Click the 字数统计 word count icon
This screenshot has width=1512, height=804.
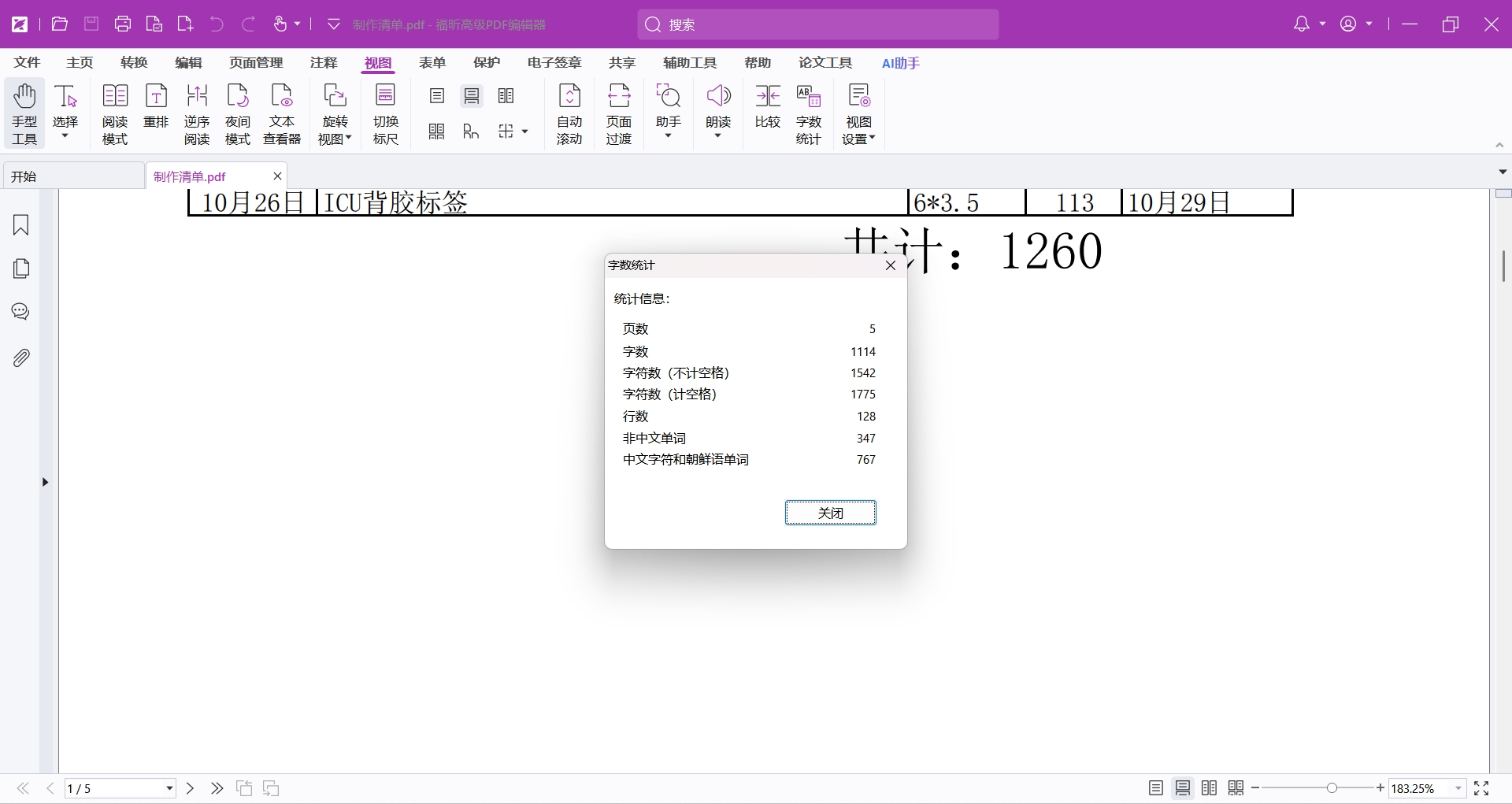(x=808, y=114)
